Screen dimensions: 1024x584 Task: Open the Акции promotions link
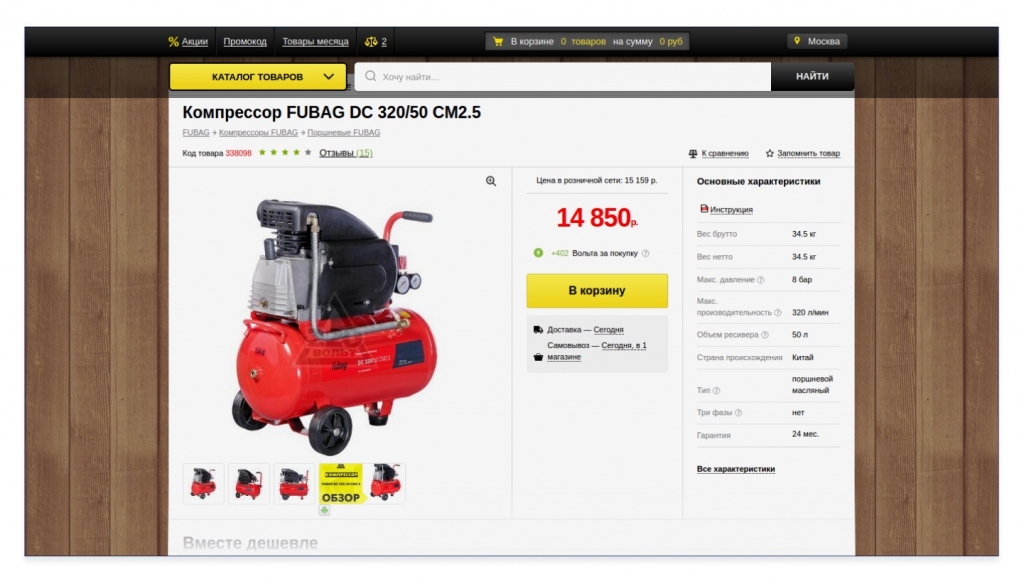(195, 41)
